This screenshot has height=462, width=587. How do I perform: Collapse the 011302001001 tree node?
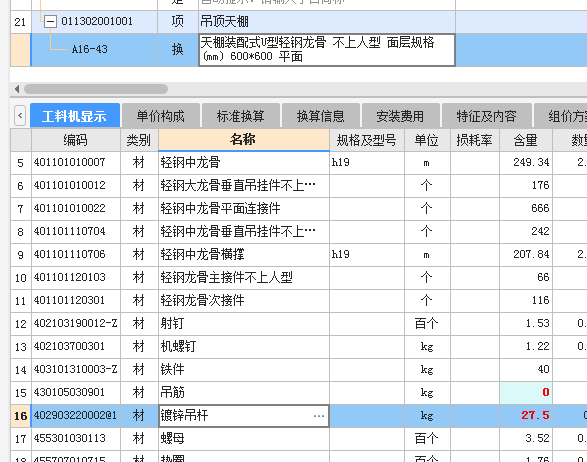(50, 21)
